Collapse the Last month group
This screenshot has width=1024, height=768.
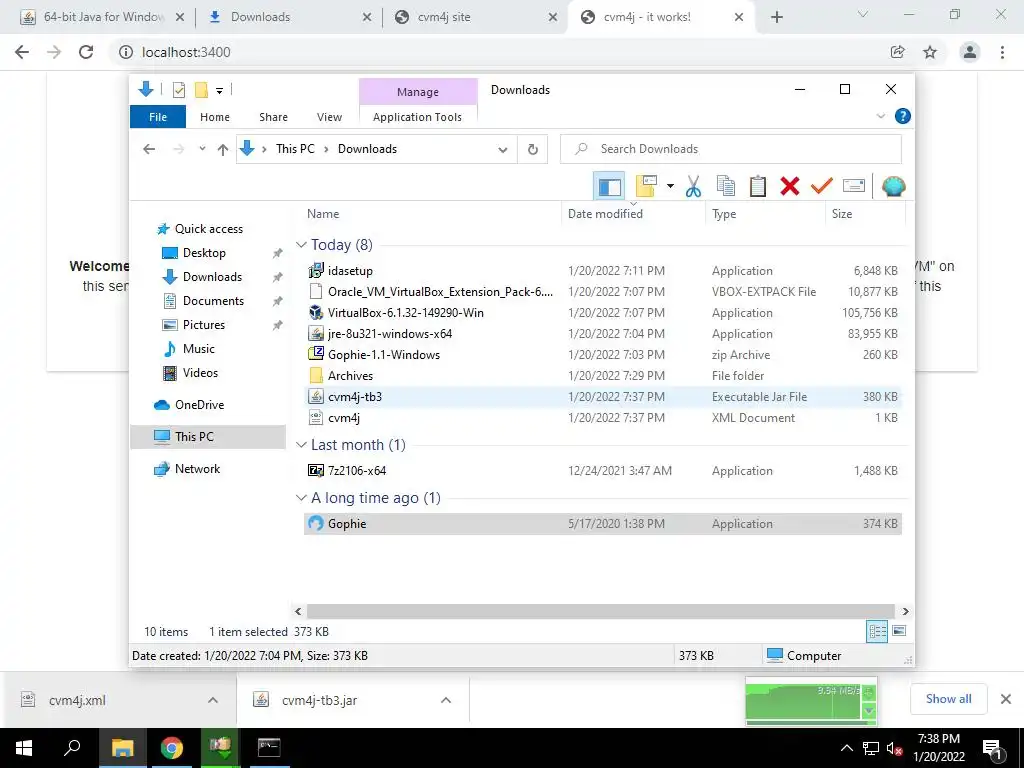point(301,445)
